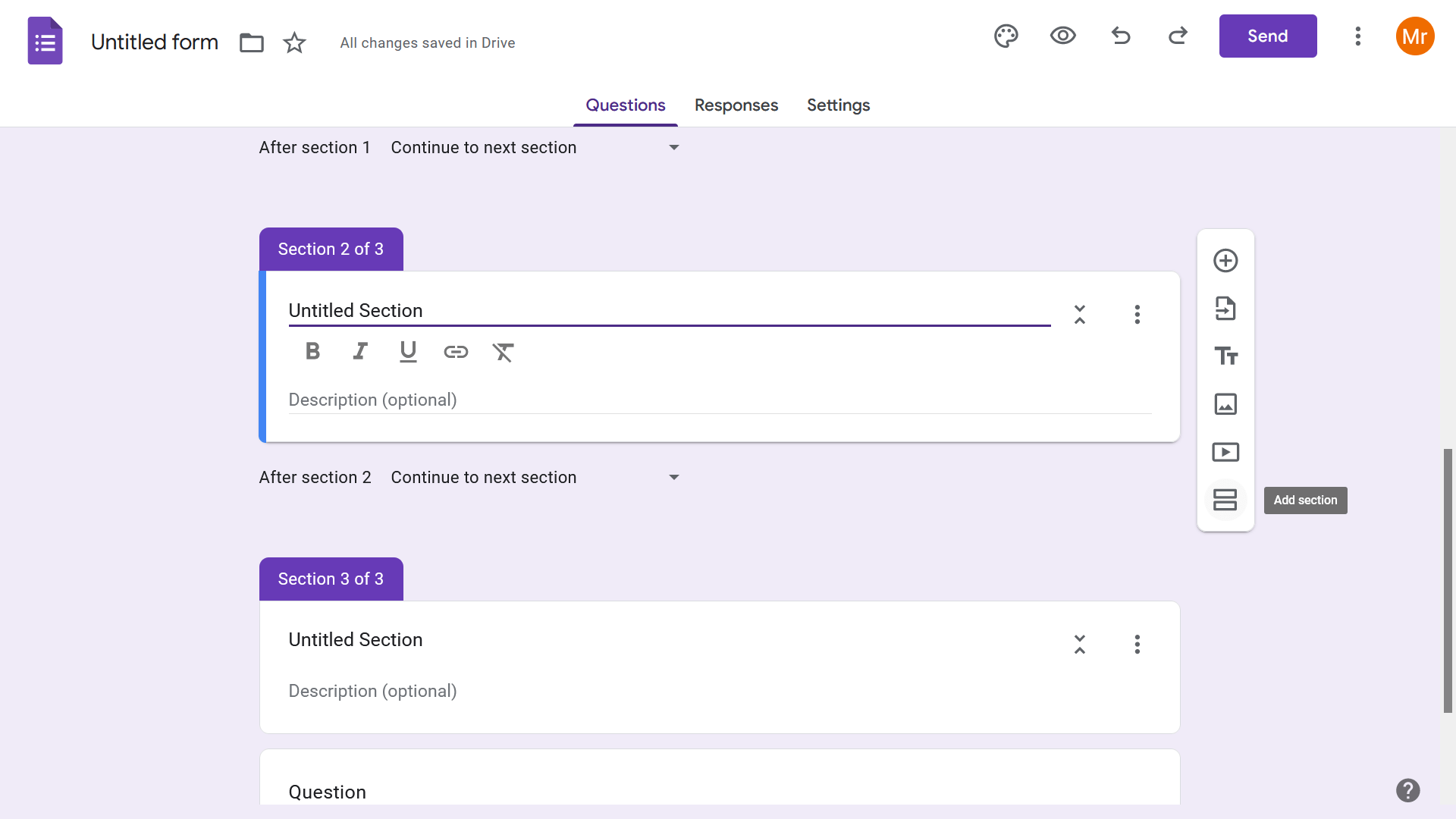Viewport: 1456px width, 819px height.
Task: Open the After section 2 dropdown
Action: 535,478
